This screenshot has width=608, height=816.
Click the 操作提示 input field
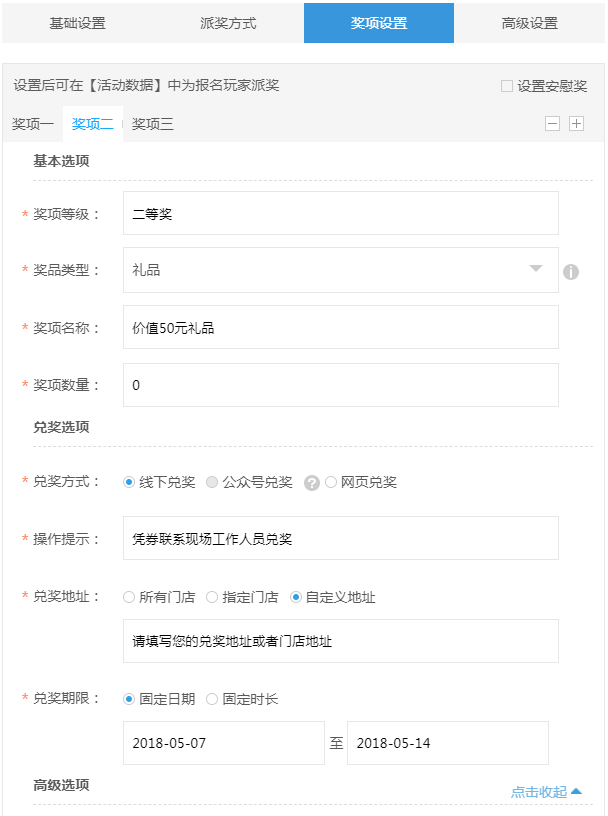[x=341, y=538]
